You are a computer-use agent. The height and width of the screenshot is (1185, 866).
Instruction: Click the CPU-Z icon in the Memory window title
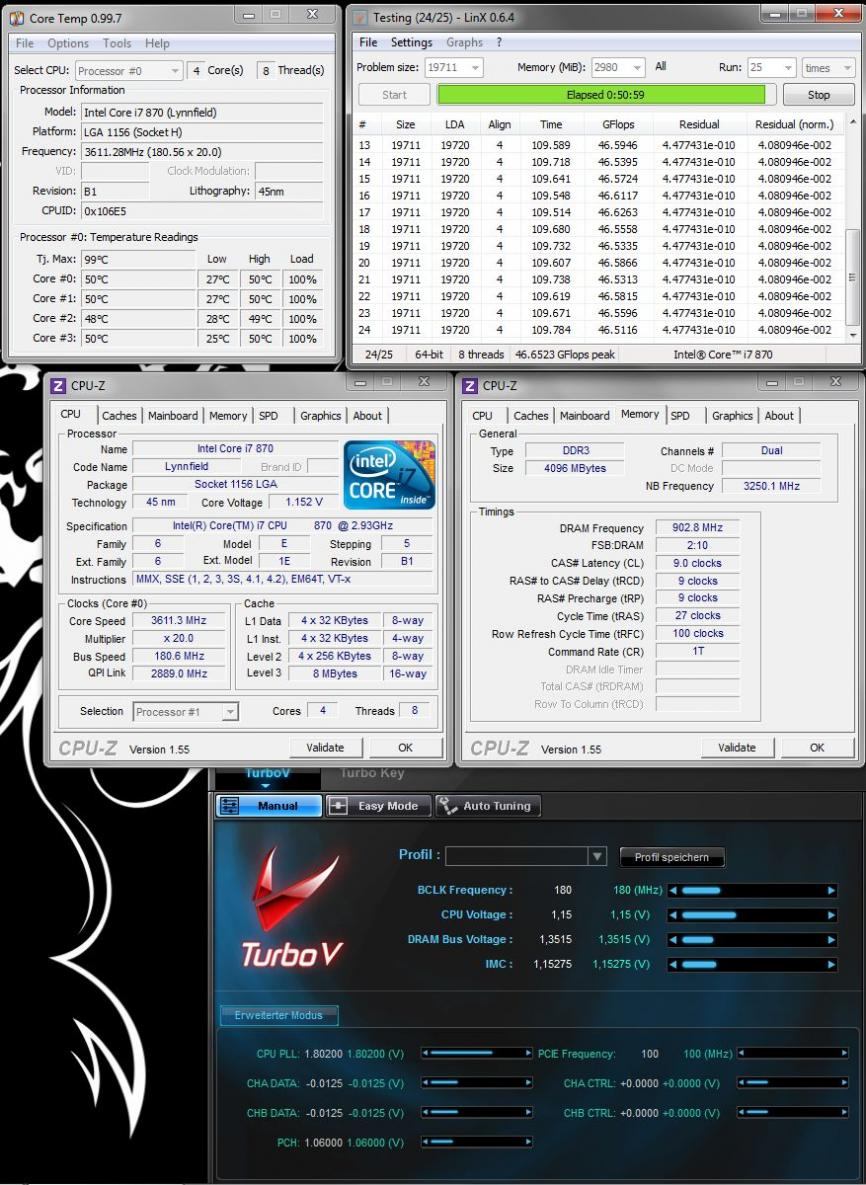pyautogui.click(x=469, y=386)
